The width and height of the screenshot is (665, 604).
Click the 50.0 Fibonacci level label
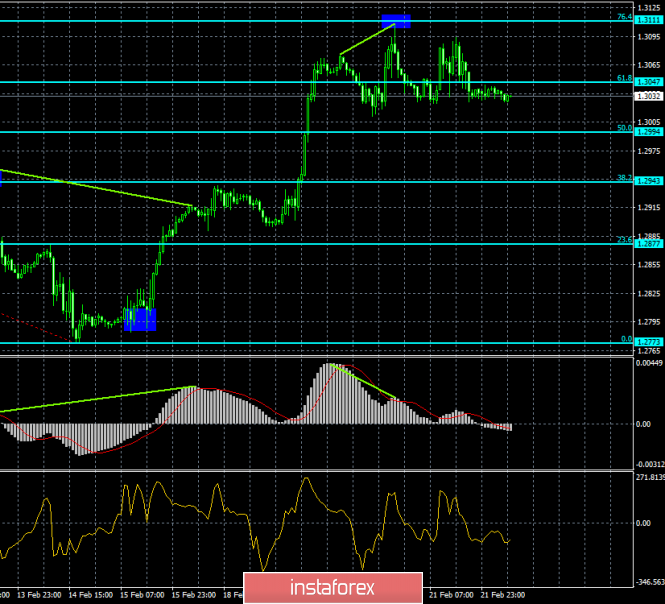click(x=624, y=128)
